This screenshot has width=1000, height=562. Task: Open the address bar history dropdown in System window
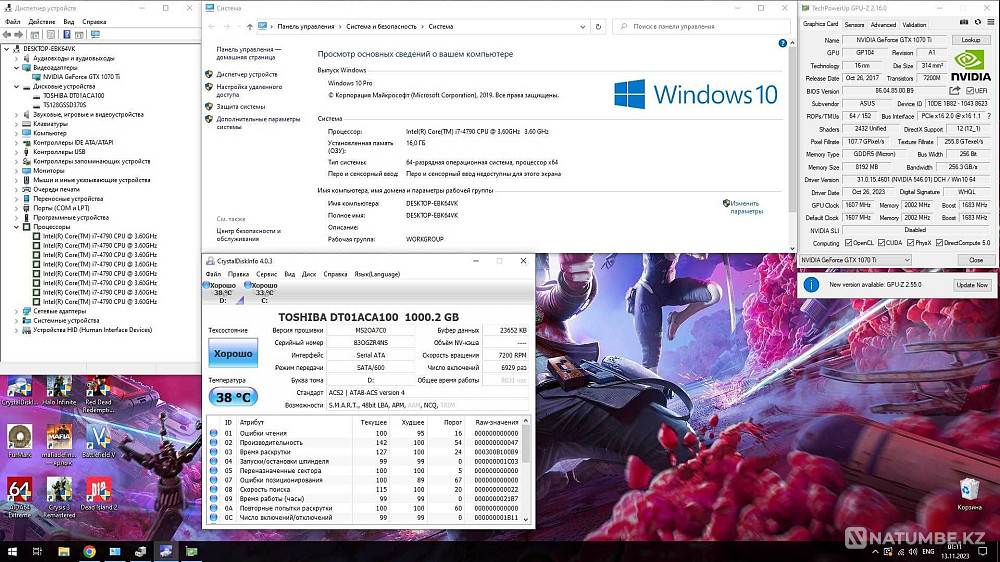[582, 27]
